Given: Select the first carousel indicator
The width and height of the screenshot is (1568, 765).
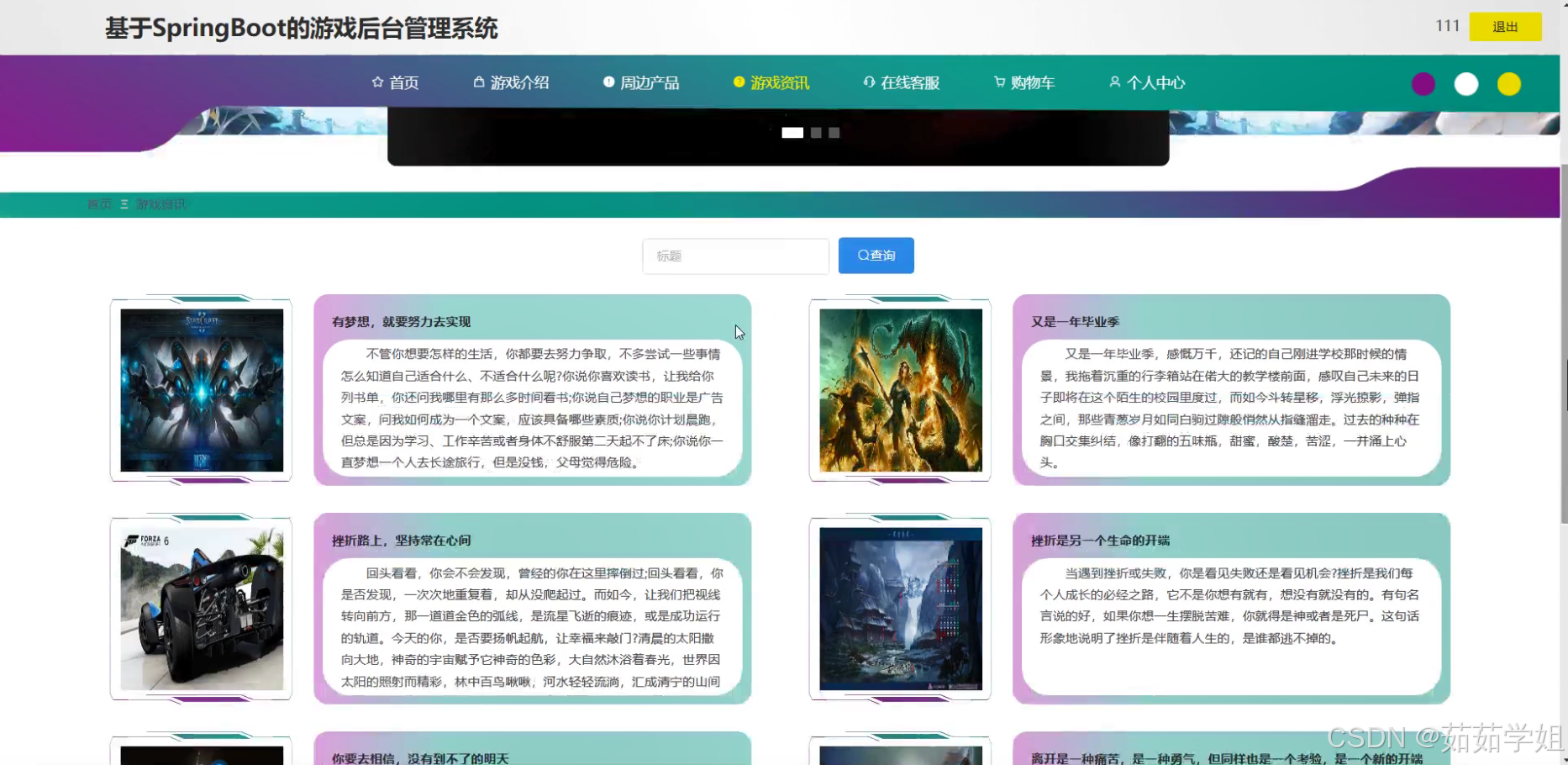Looking at the screenshot, I should point(792,133).
